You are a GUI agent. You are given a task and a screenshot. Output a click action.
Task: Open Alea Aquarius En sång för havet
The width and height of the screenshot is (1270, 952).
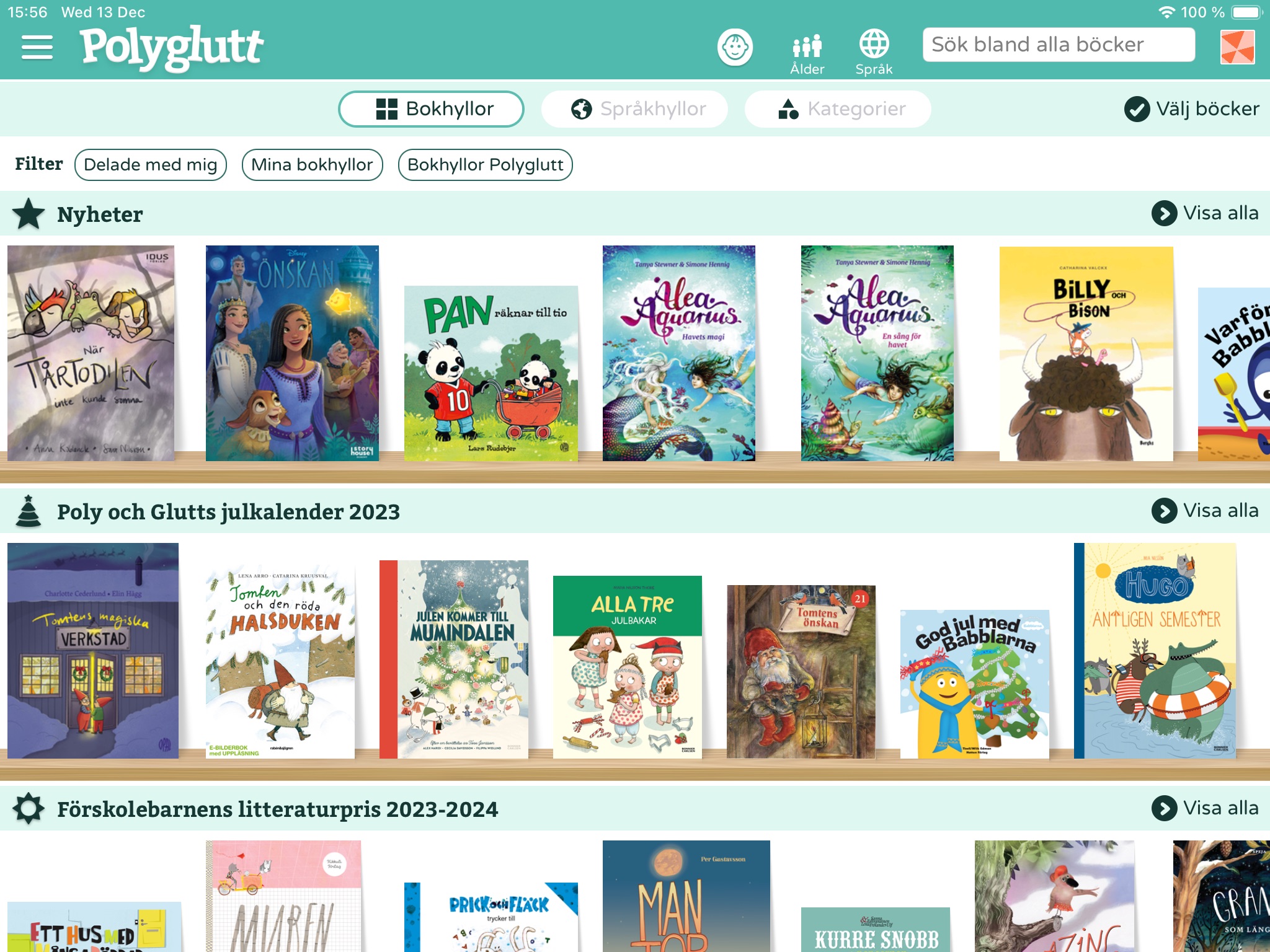click(x=877, y=353)
